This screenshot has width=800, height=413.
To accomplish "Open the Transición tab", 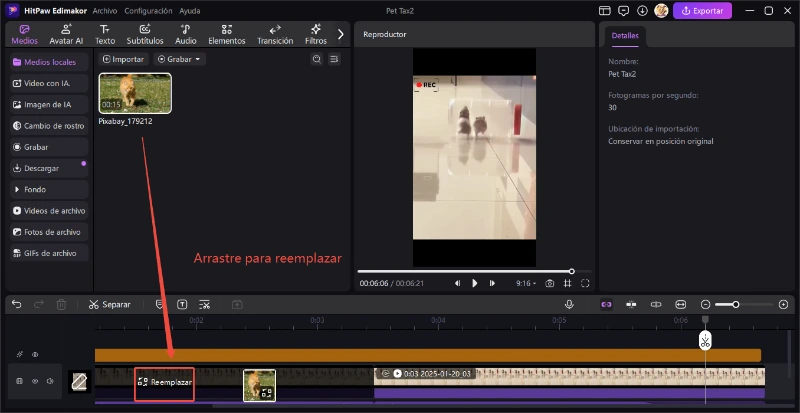I will point(275,35).
